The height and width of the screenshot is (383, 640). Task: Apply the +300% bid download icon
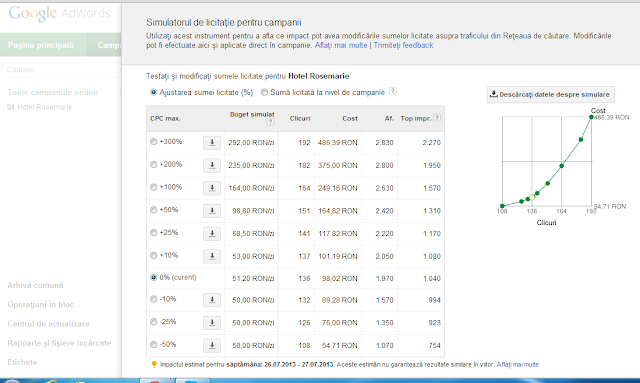[x=212, y=143]
